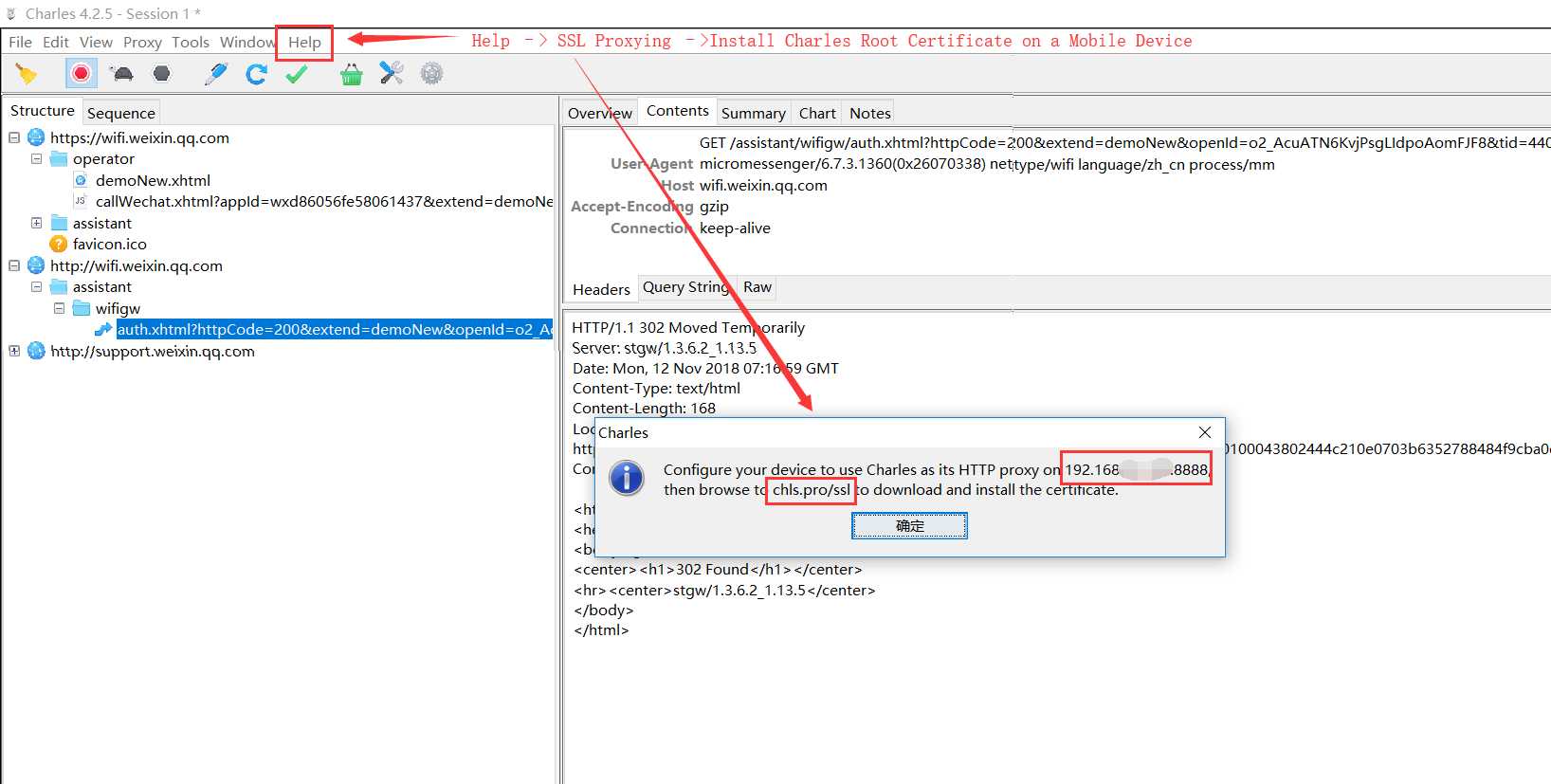Switch to the Sequence tab
The height and width of the screenshot is (784, 1551).
(120, 113)
